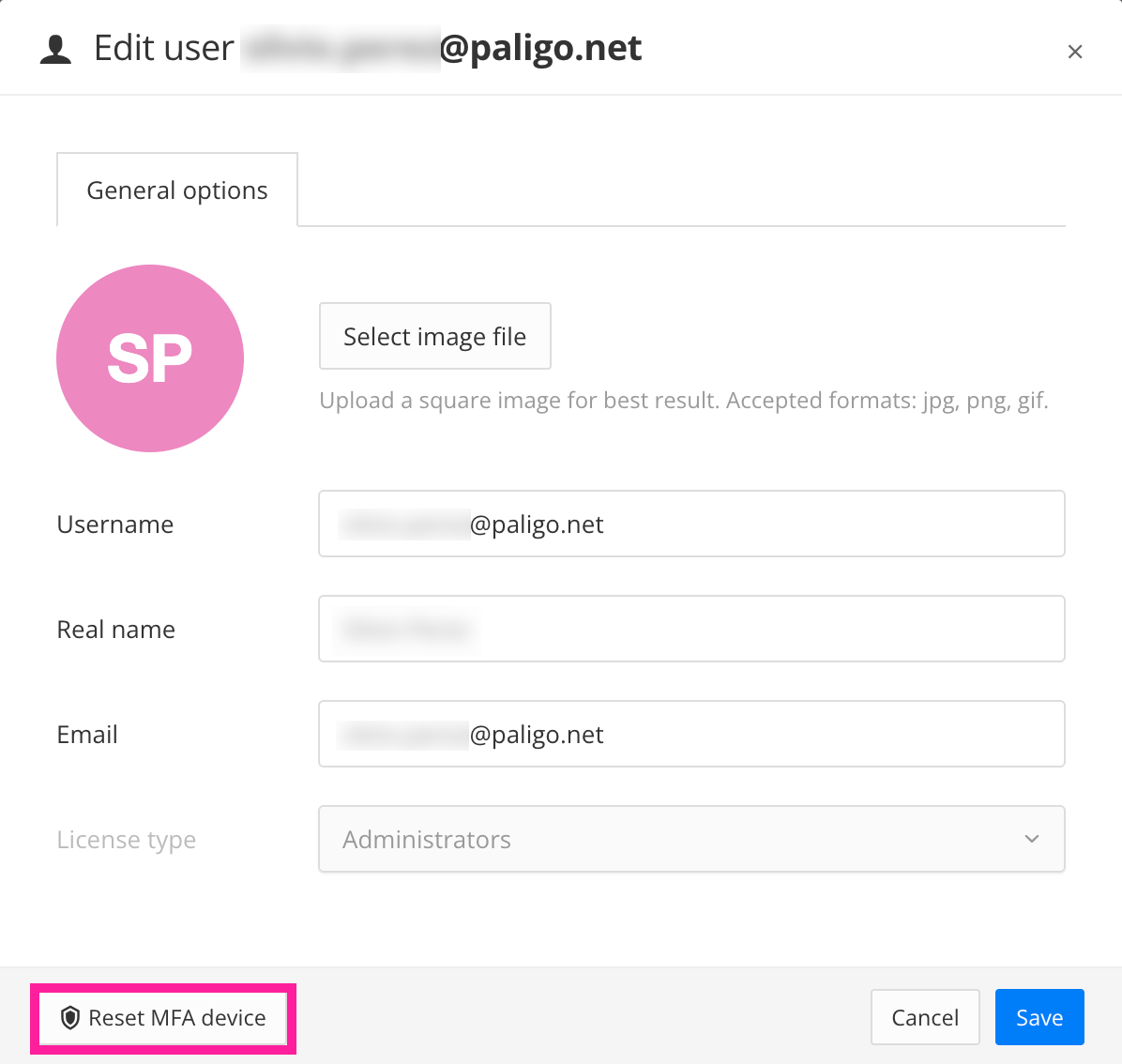Click inside the Real name field
This screenshot has width=1122, height=1064.
coord(691,629)
